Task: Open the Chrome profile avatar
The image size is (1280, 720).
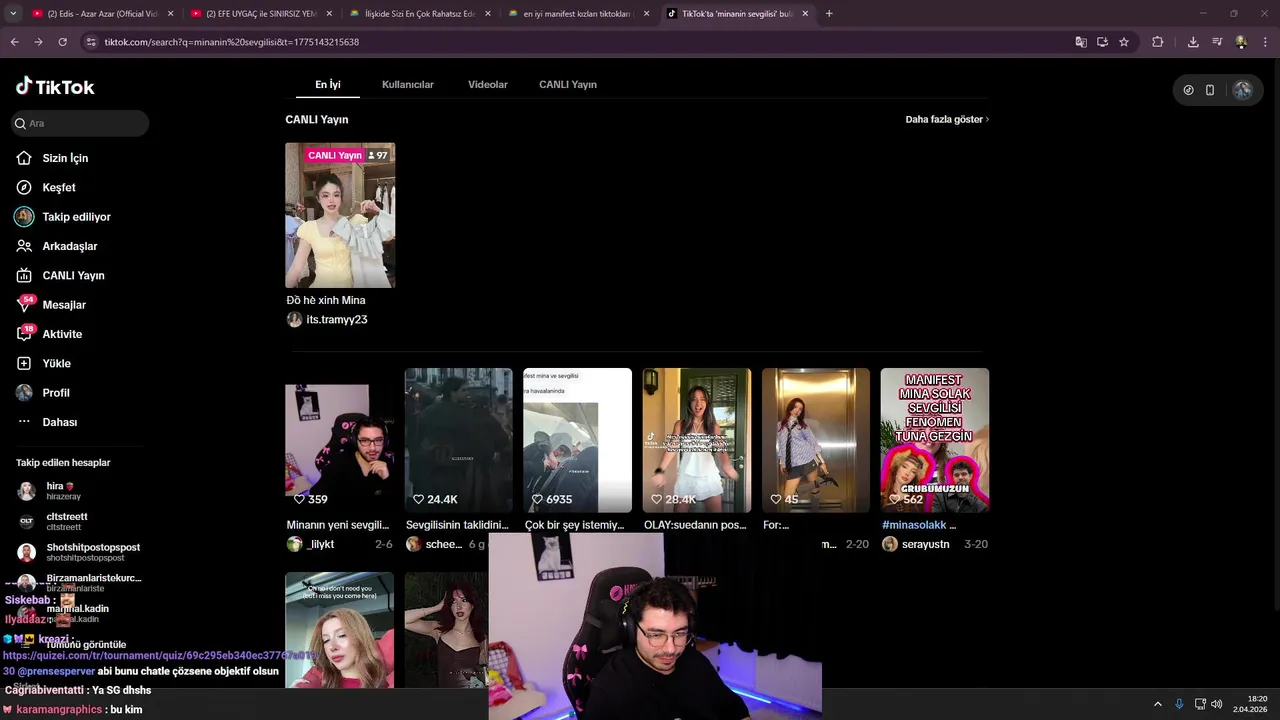Action: coord(1241,42)
